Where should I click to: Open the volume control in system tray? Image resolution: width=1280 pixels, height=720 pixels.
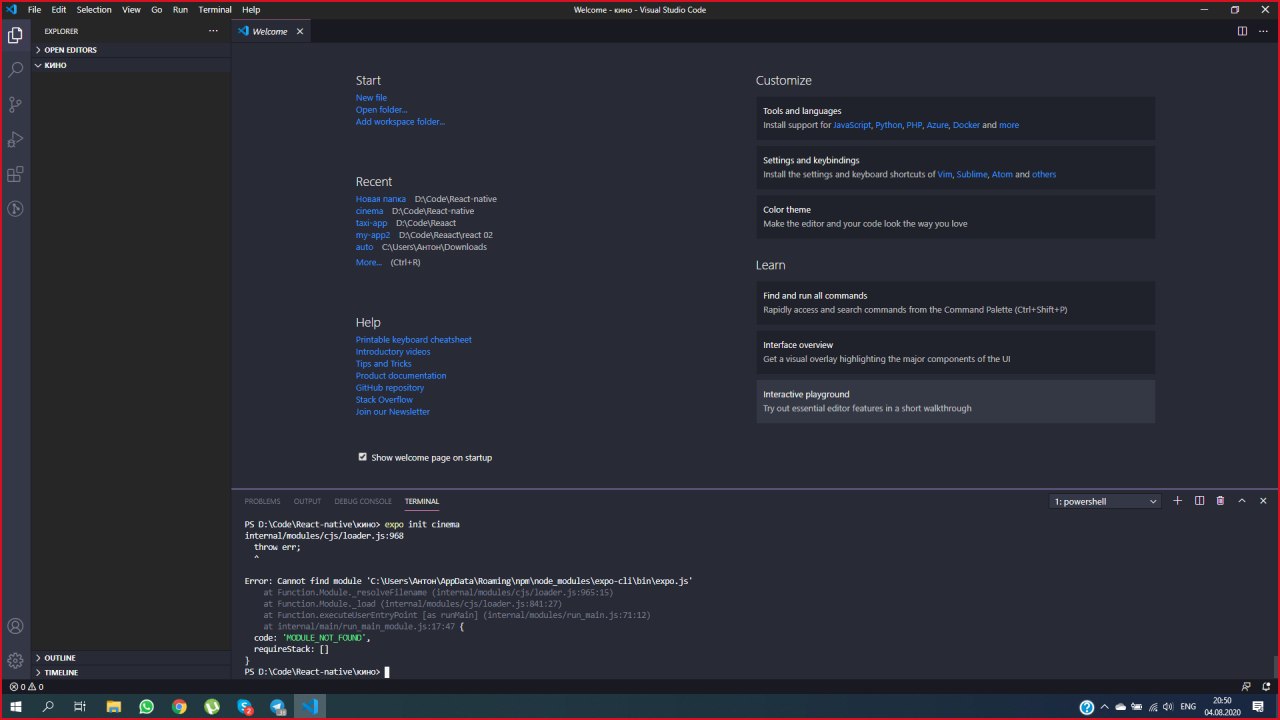(1169, 707)
